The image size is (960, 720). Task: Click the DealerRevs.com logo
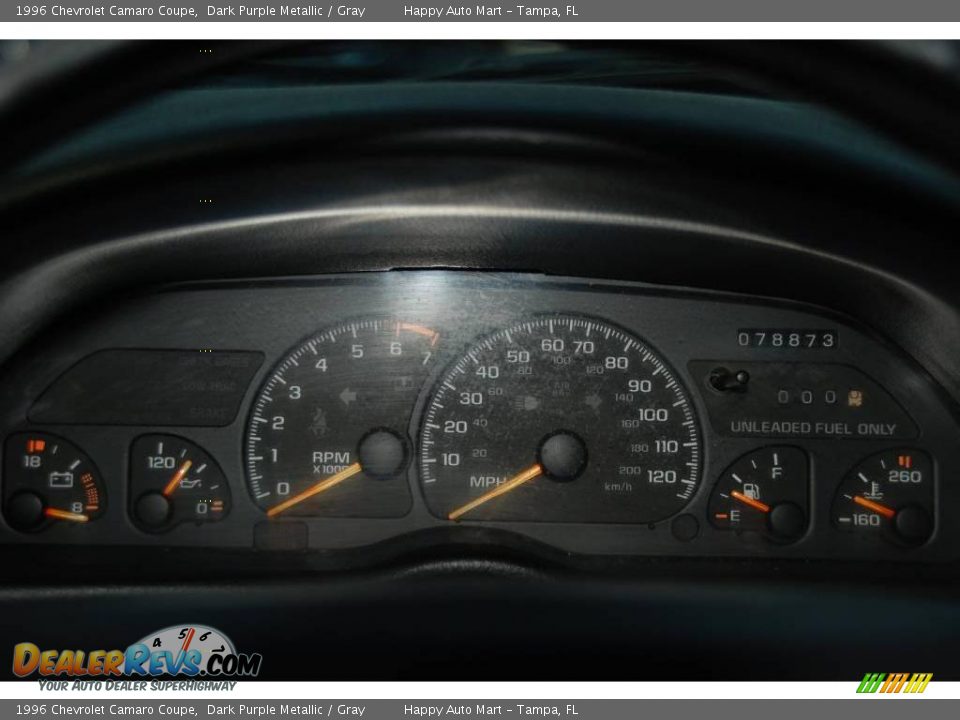tap(137, 658)
